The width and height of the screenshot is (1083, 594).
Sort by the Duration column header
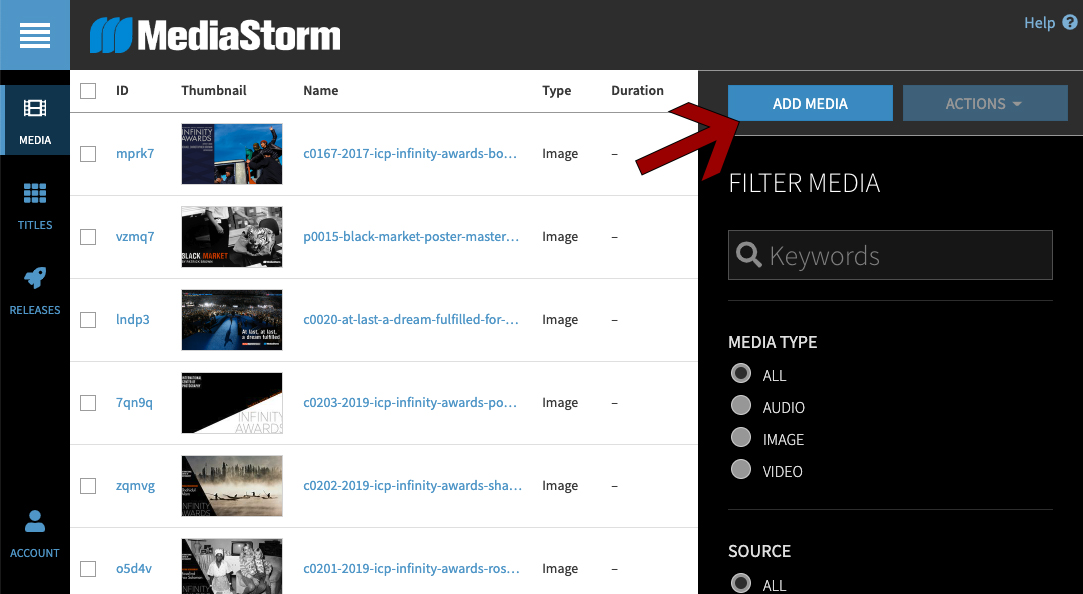637,91
